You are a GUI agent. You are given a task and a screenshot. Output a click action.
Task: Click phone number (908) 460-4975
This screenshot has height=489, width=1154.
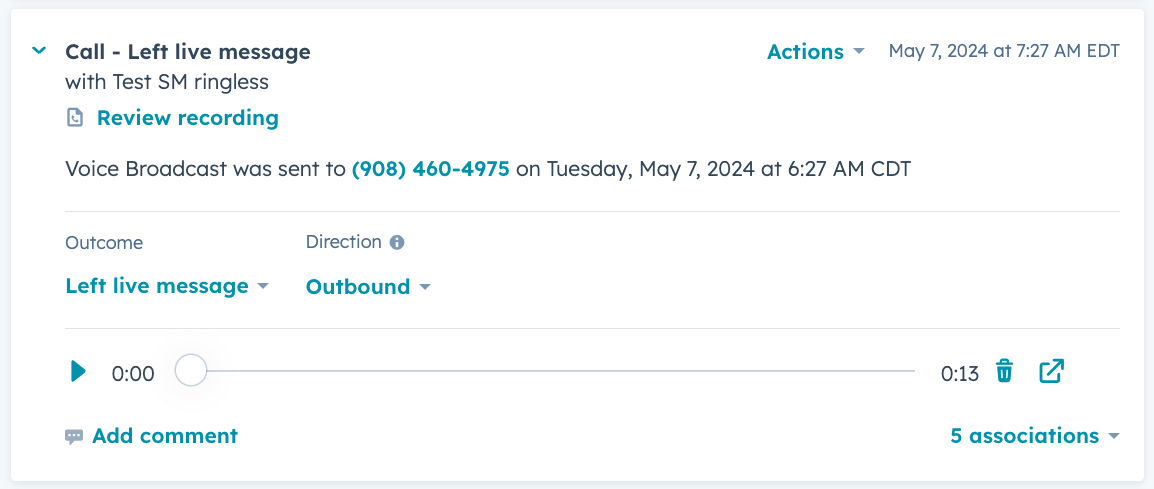[431, 169]
